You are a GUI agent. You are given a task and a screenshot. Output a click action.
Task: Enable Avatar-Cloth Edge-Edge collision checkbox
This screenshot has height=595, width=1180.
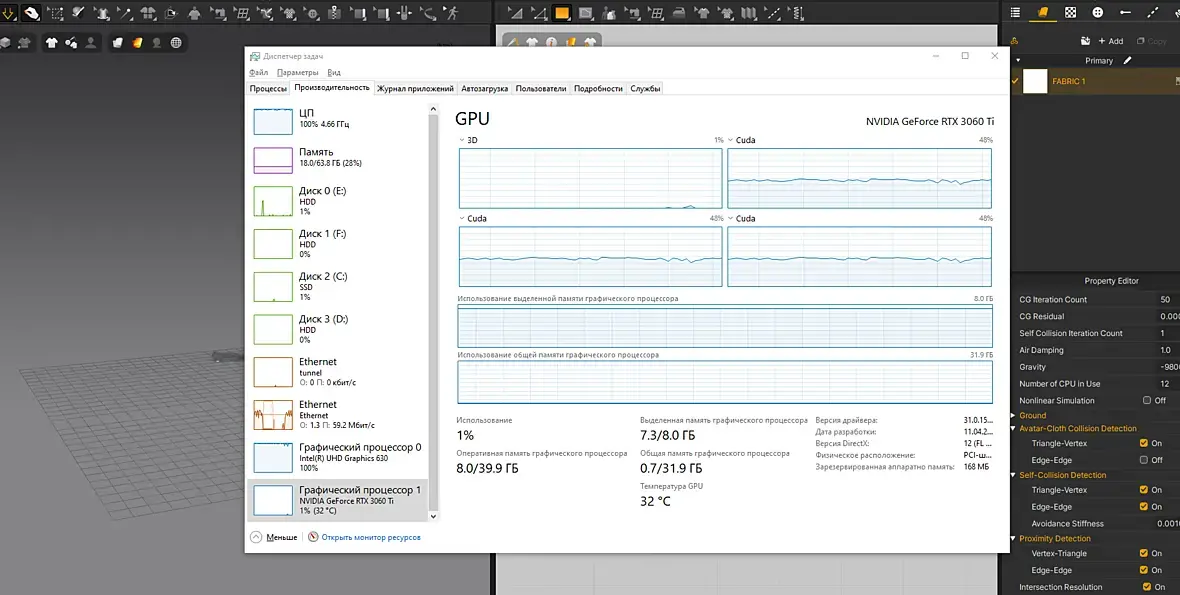[x=1144, y=460]
